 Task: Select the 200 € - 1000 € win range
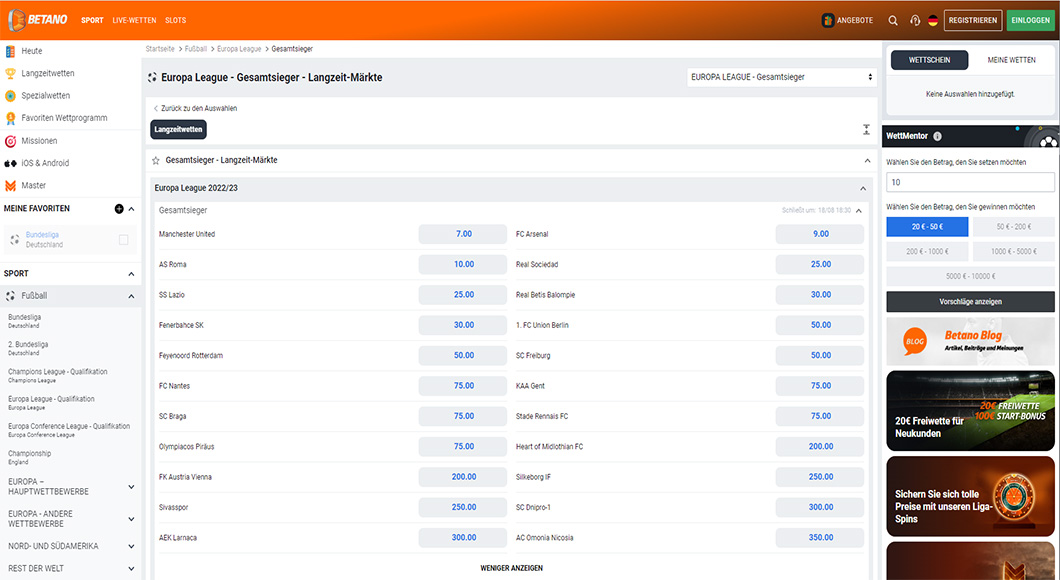[x=927, y=251]
